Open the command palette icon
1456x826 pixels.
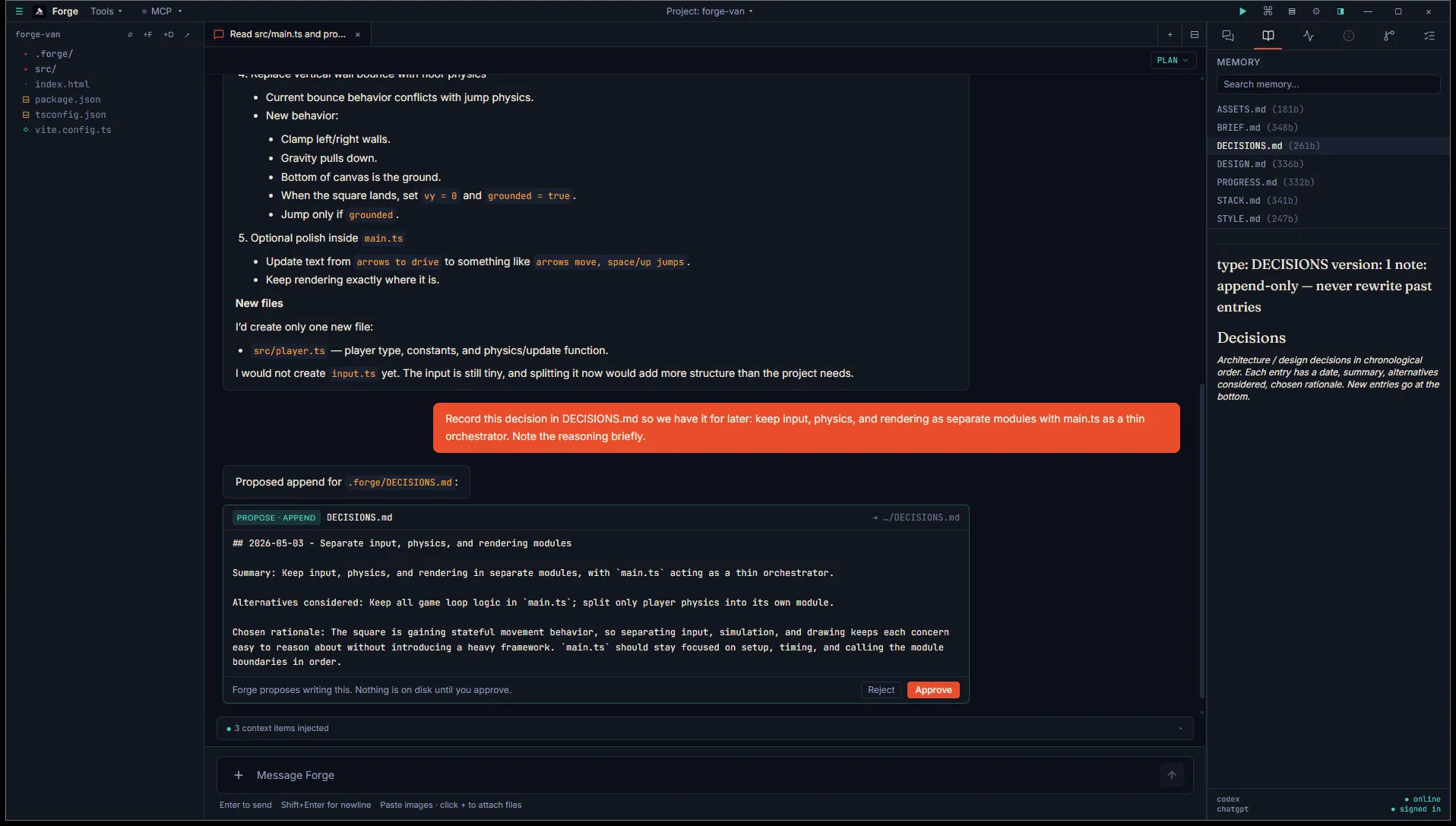pos(1268,11)
